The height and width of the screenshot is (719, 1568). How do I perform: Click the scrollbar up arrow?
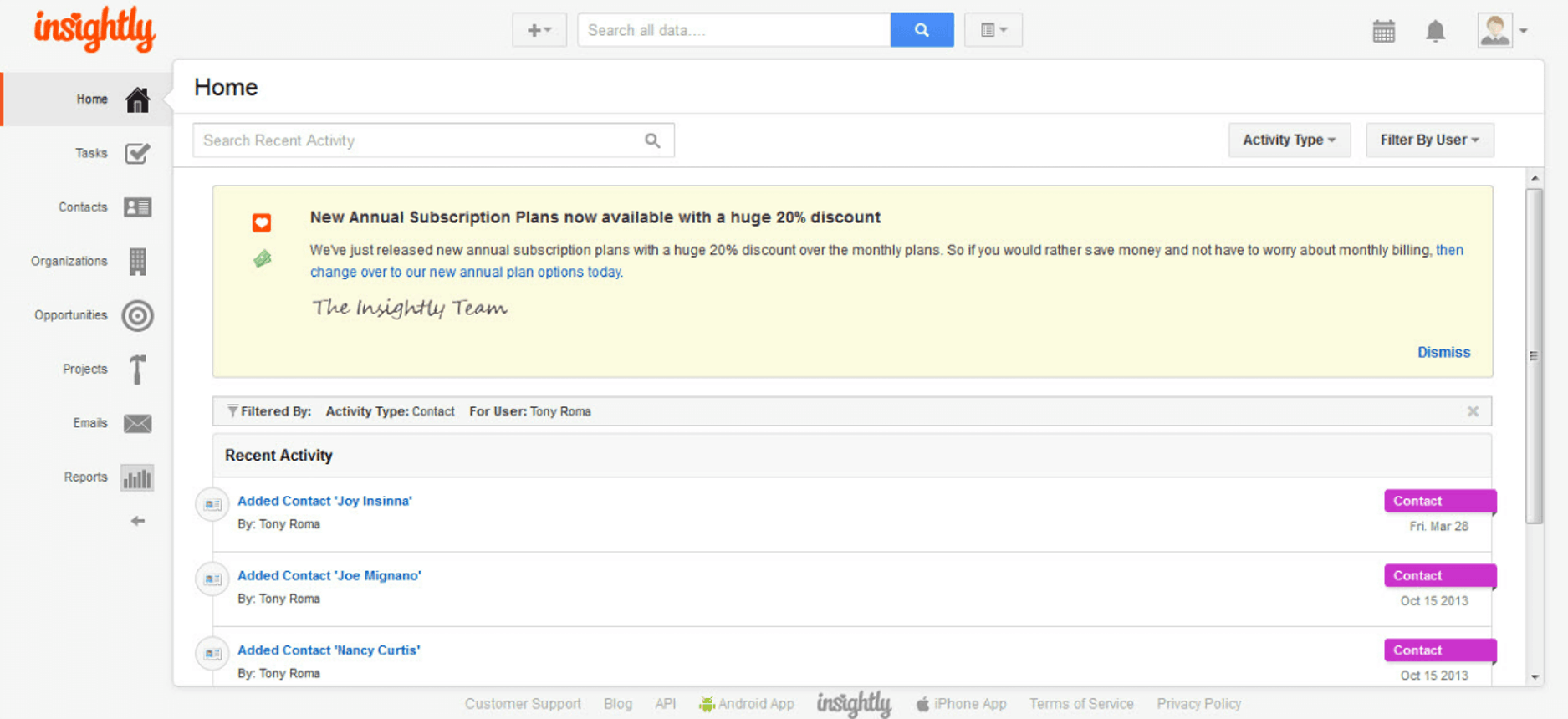tap(1535, 178)
